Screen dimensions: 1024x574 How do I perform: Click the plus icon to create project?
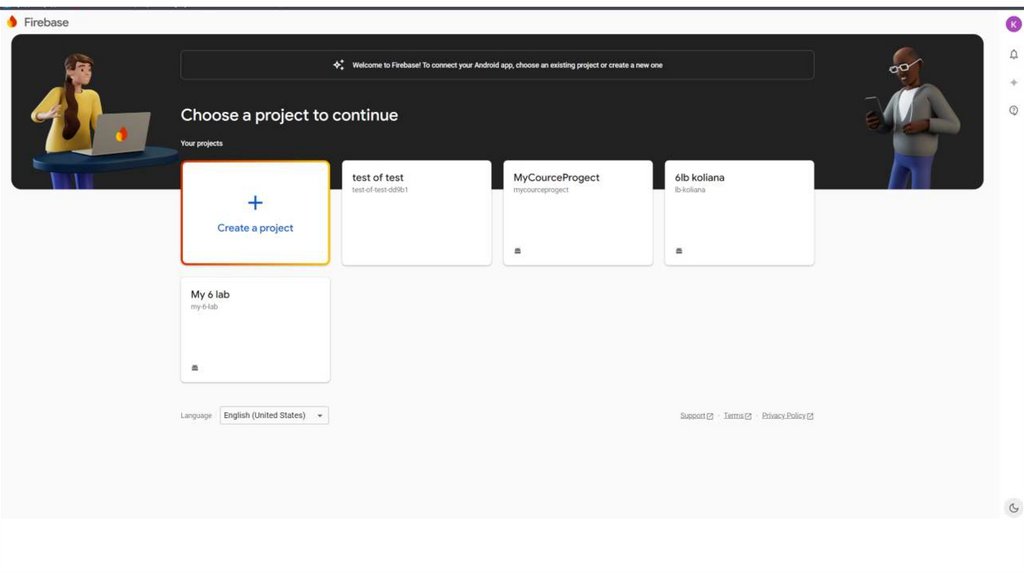click(x=255, y=203)
